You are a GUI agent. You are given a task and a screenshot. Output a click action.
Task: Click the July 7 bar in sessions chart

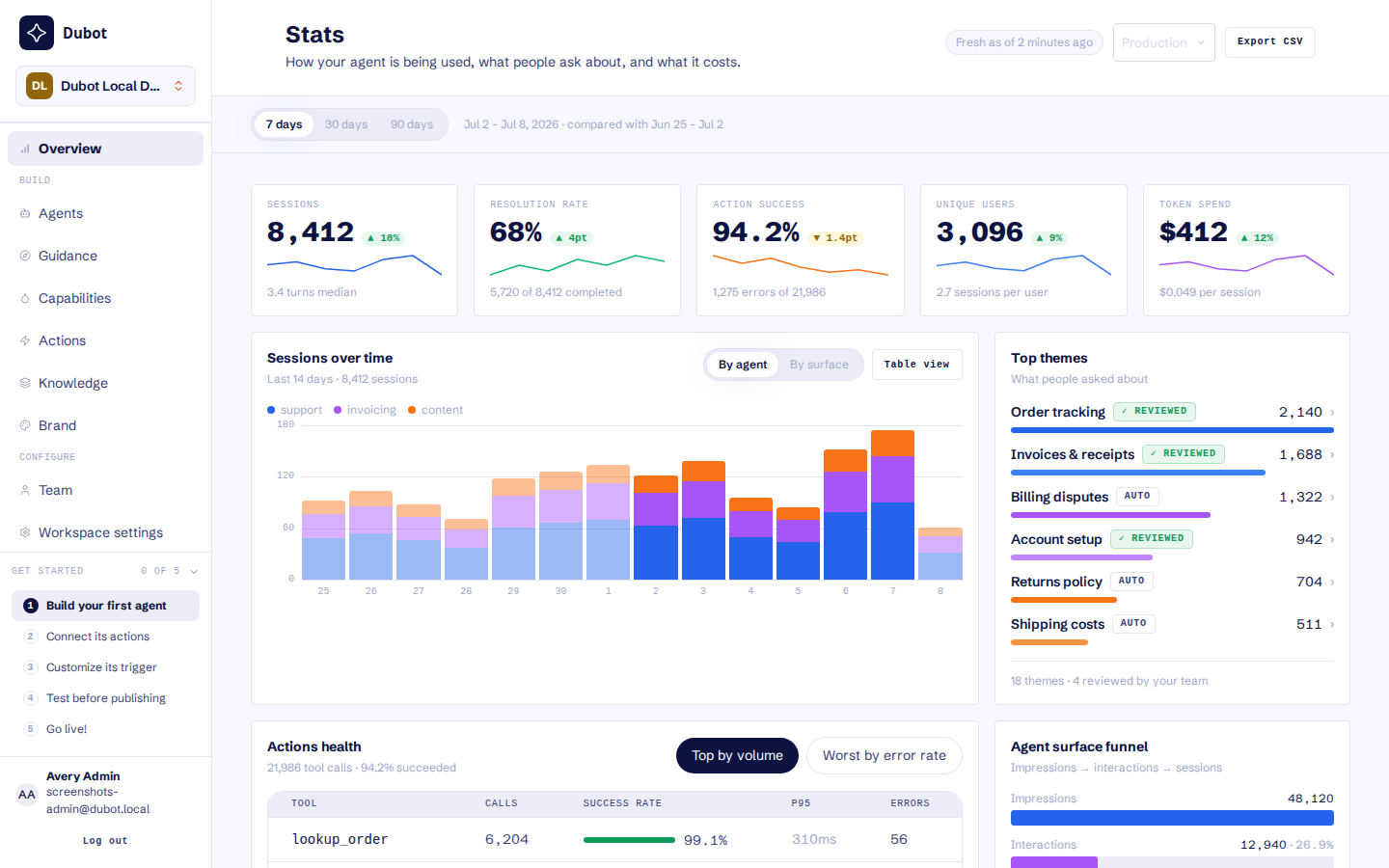892,504
